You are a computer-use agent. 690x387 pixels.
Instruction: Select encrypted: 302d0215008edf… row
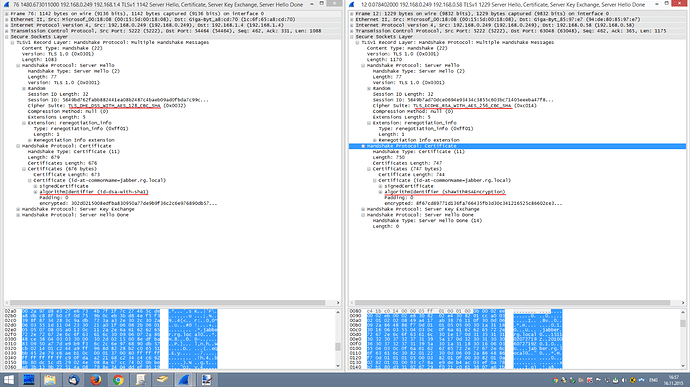point(128,203)
